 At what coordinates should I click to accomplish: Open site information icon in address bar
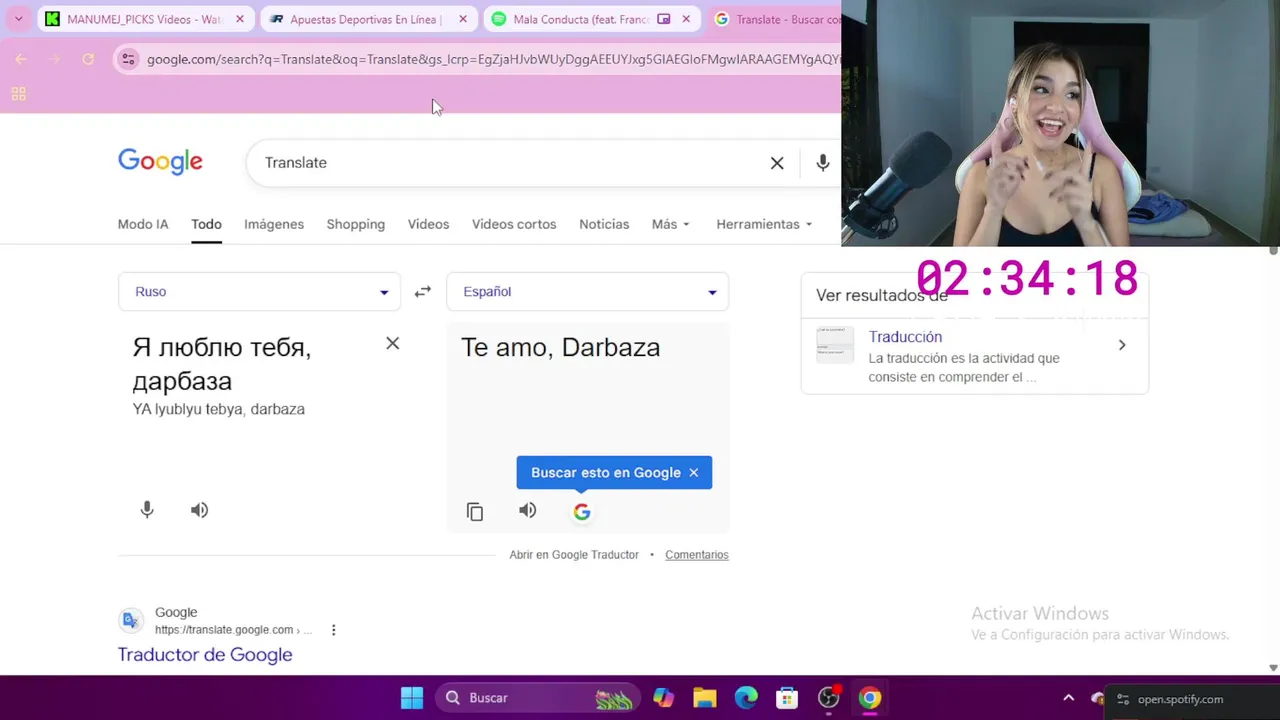[x=128, y=59]
